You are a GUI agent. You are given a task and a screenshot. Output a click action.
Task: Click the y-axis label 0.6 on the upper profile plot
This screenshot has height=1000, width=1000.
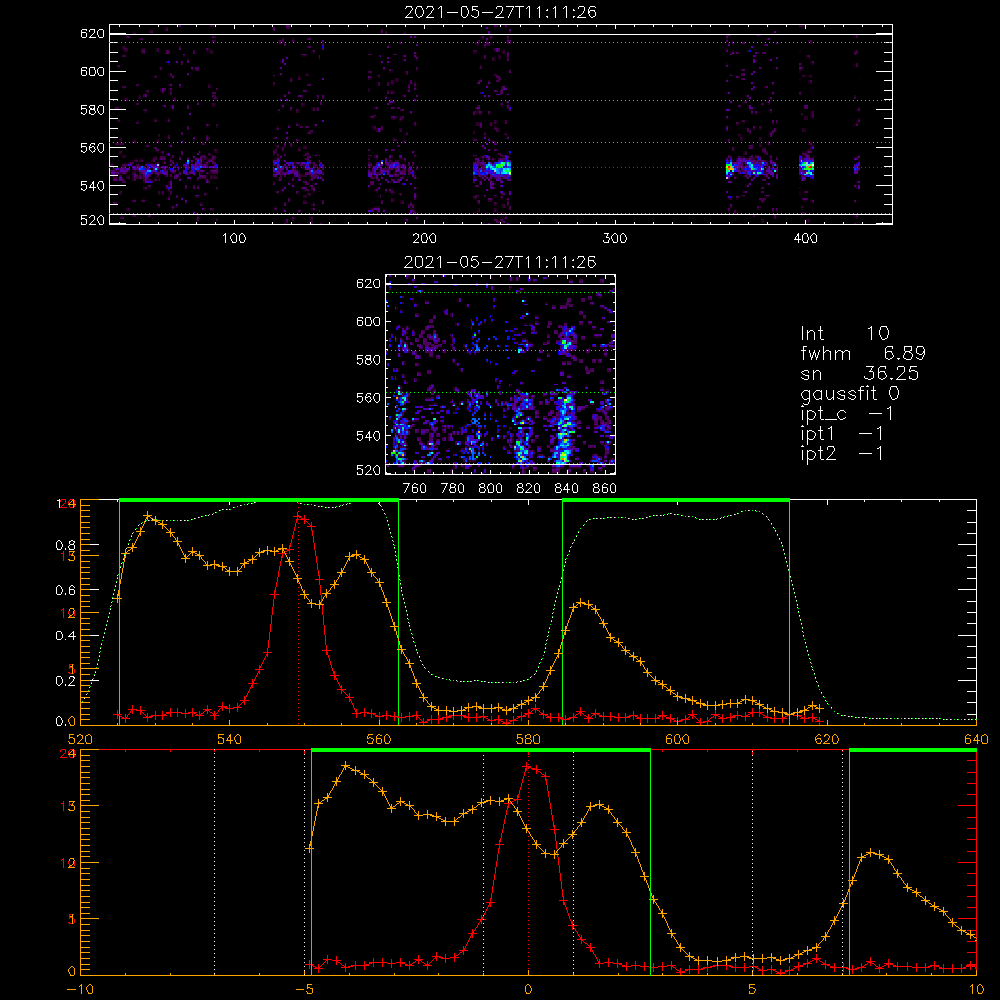click(x=65, y=591)
